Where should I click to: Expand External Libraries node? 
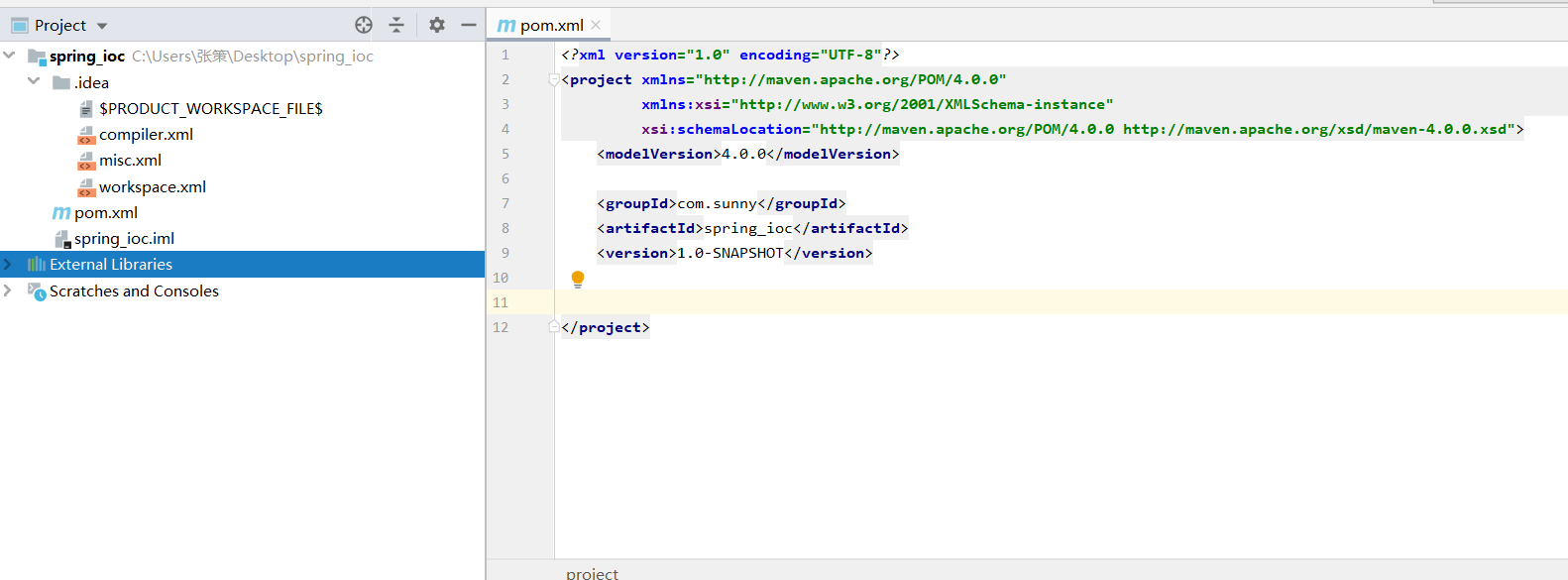coord(9,265)
